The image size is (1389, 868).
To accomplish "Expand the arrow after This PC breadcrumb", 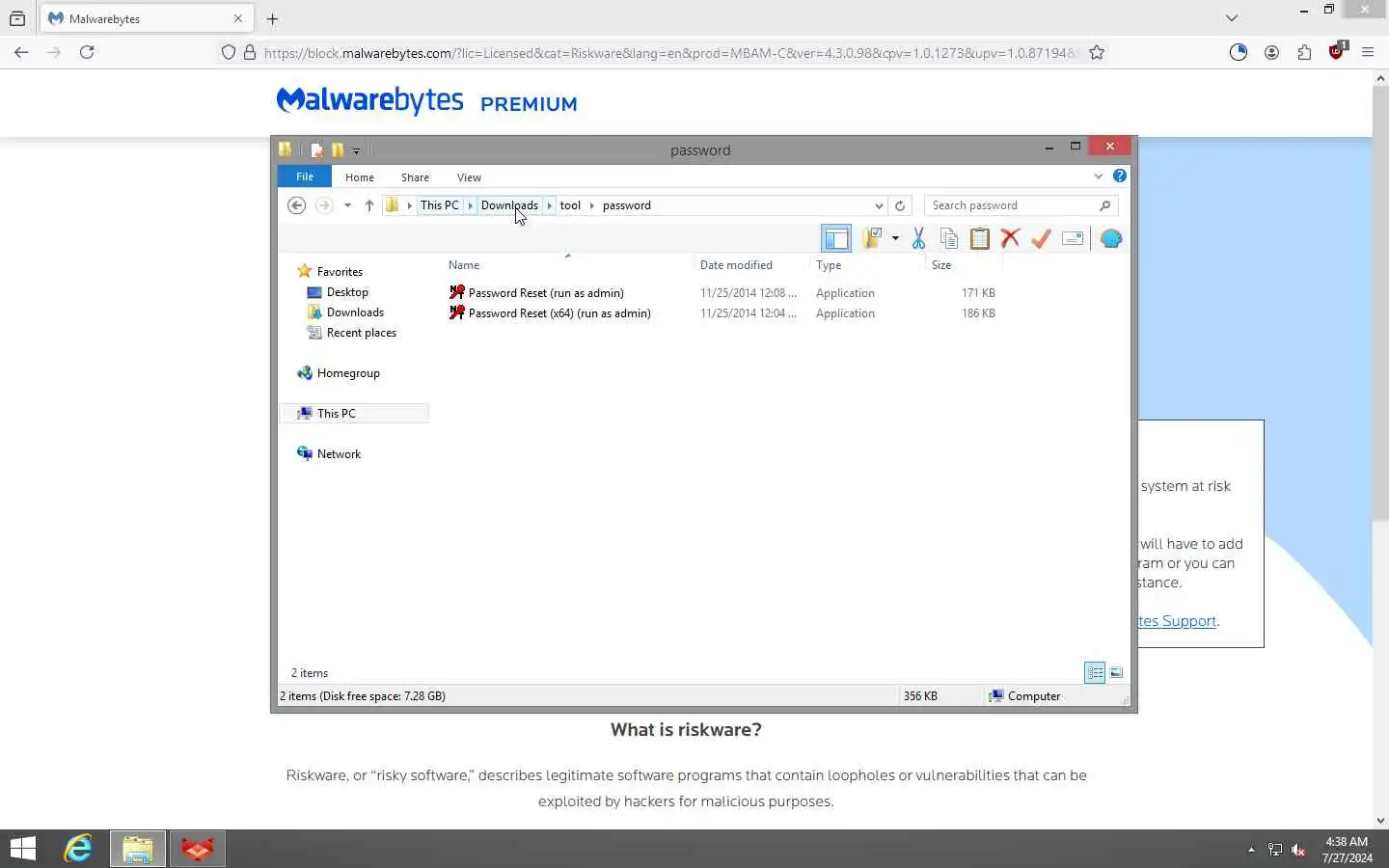I will (471, 205).
